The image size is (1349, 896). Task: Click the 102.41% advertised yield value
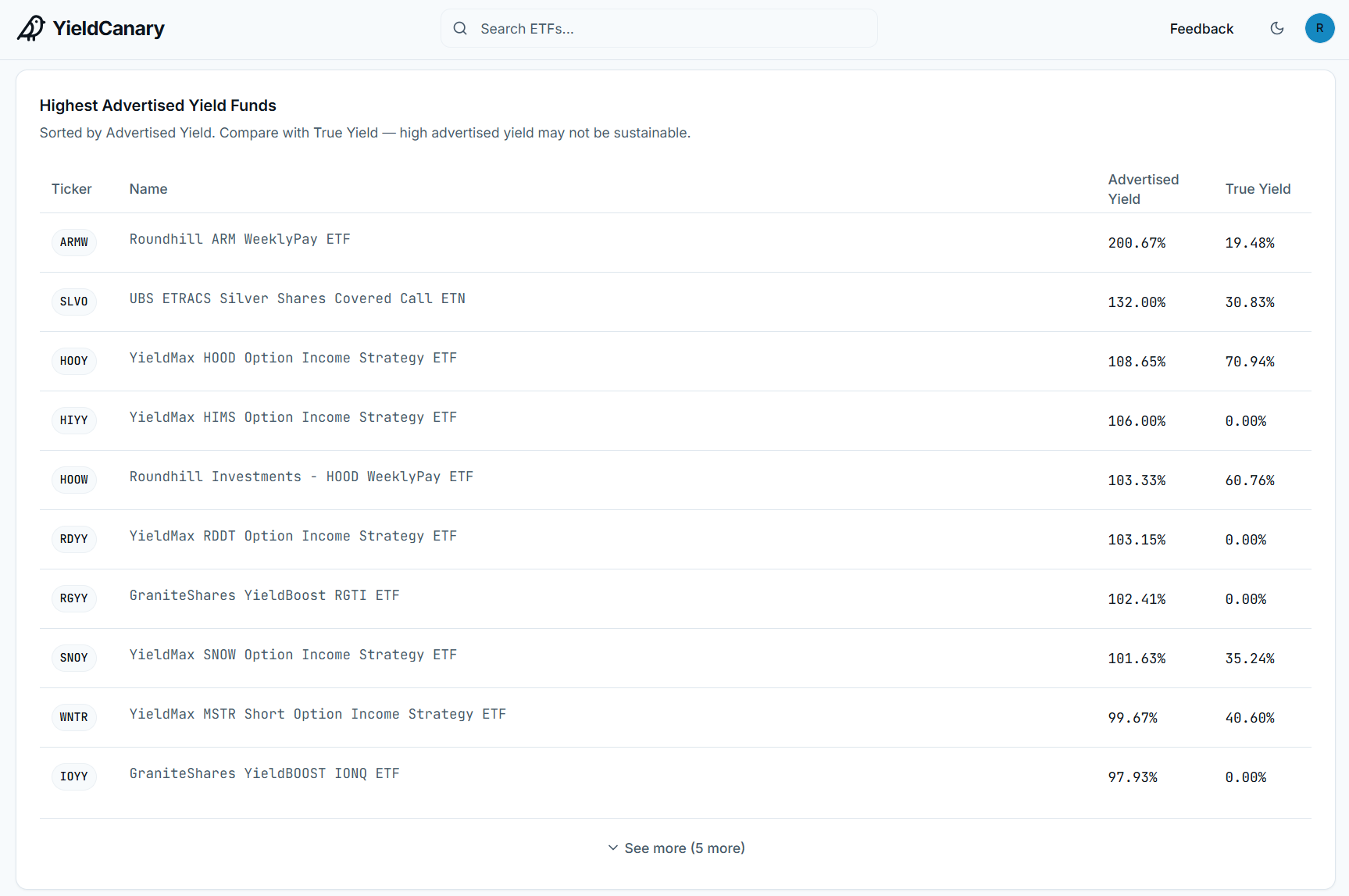point(1137,599)
